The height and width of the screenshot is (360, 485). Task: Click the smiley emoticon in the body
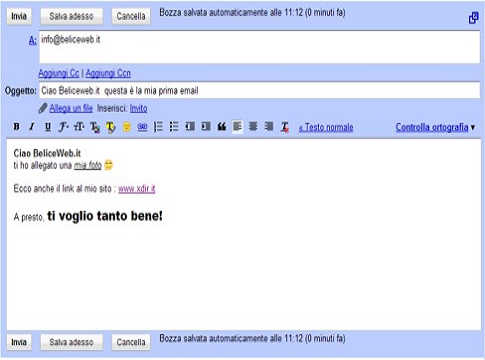109,165
